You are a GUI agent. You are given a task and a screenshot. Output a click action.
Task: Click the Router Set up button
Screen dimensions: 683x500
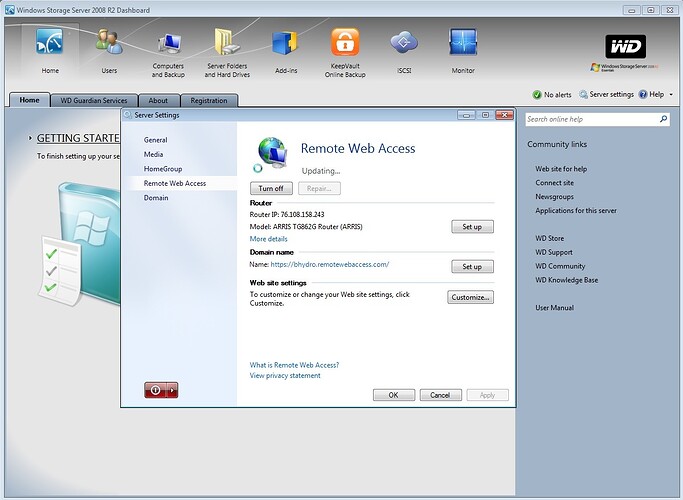tap(472, 227)
